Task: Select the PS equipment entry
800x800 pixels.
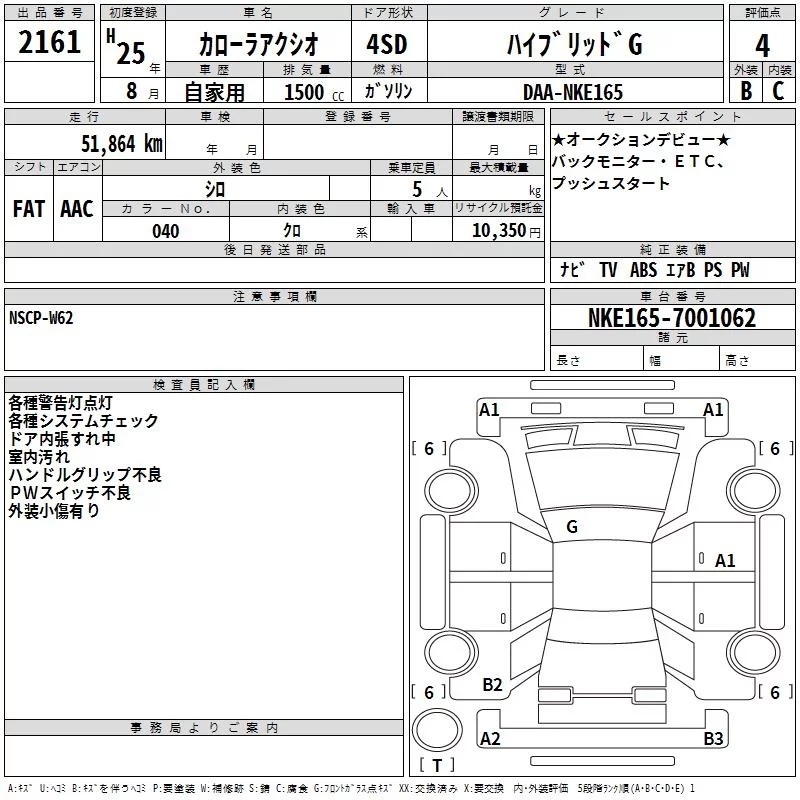Action: click(x=713, y=269)
